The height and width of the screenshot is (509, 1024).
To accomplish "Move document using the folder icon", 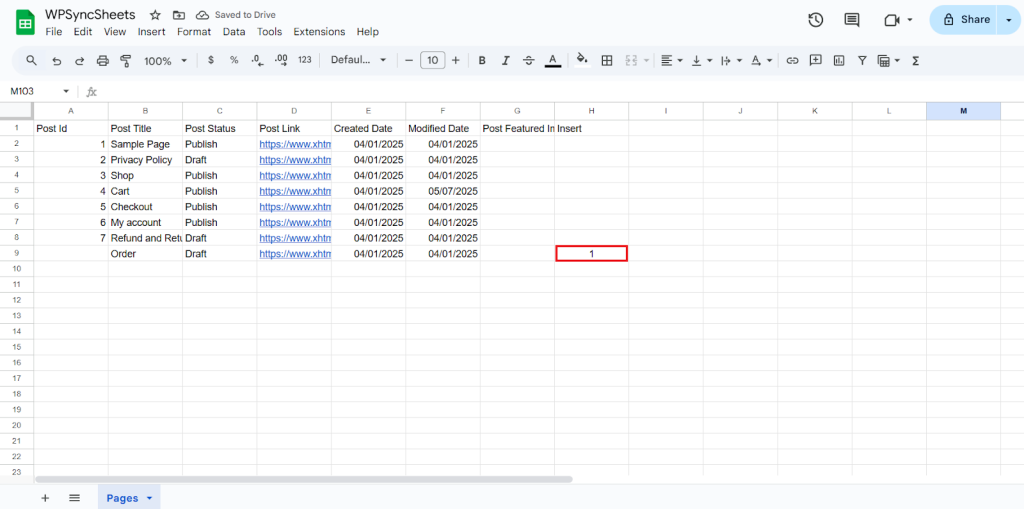I will point(178,15).
